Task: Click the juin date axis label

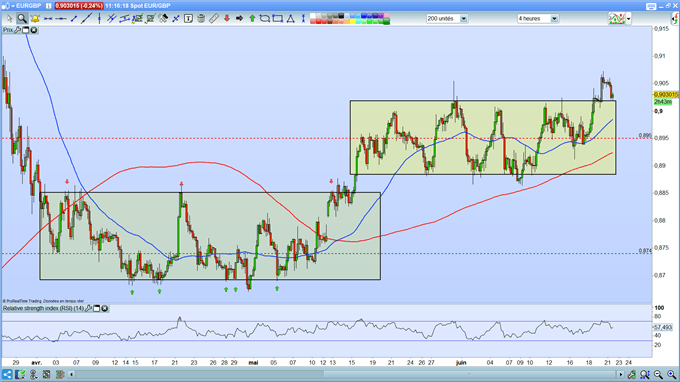Action: (x=461, y=362)
